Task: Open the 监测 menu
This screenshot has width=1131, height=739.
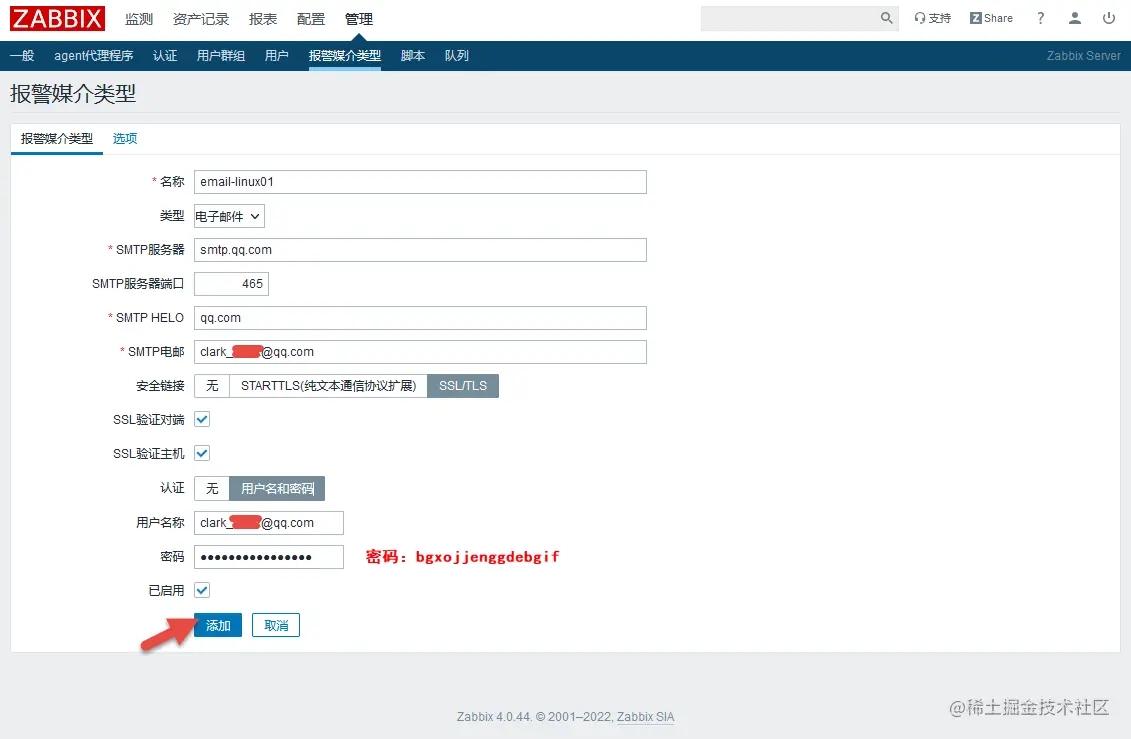Action: coord(138,17)
